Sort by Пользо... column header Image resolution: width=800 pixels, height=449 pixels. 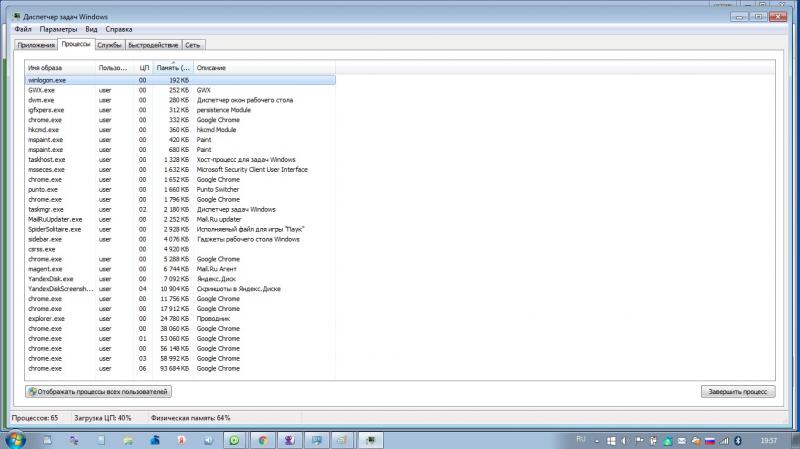(113, 67)
